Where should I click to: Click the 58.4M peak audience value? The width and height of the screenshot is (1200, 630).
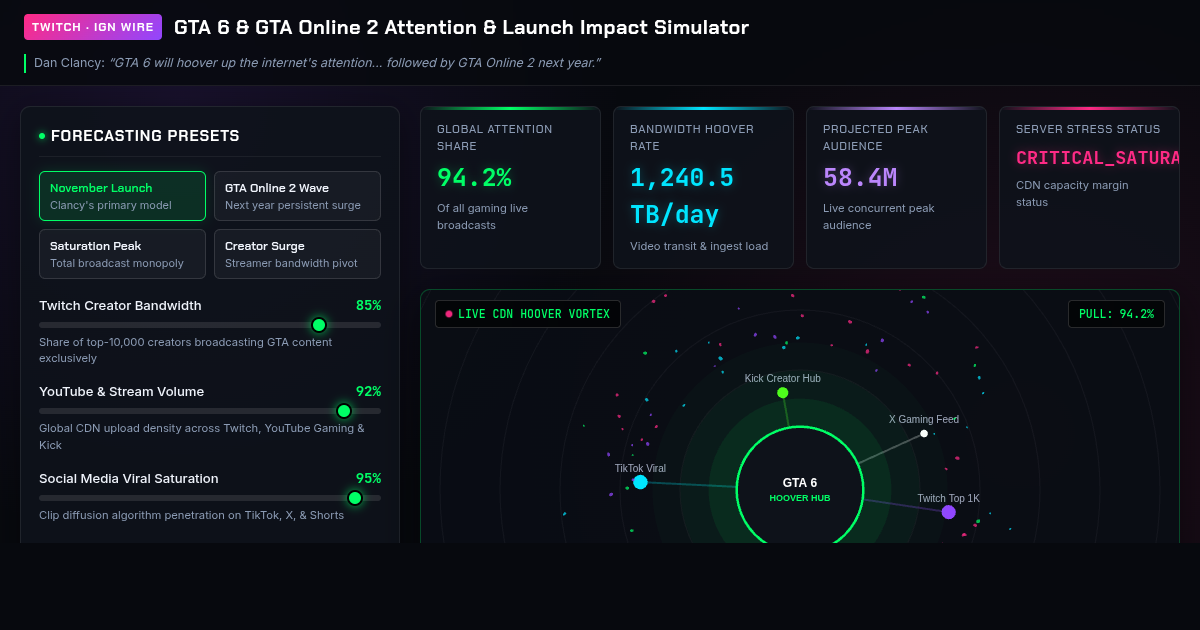click(860, 178)
